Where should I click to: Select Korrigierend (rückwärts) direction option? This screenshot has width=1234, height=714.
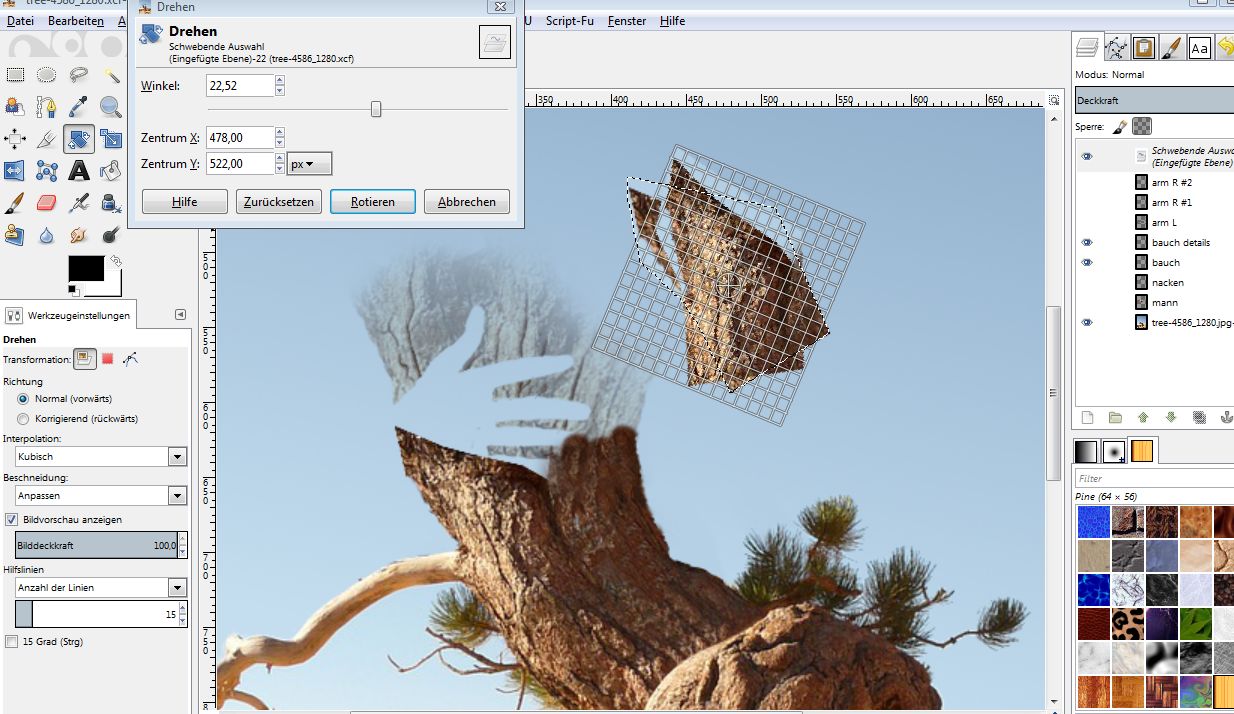coord(24,418)
